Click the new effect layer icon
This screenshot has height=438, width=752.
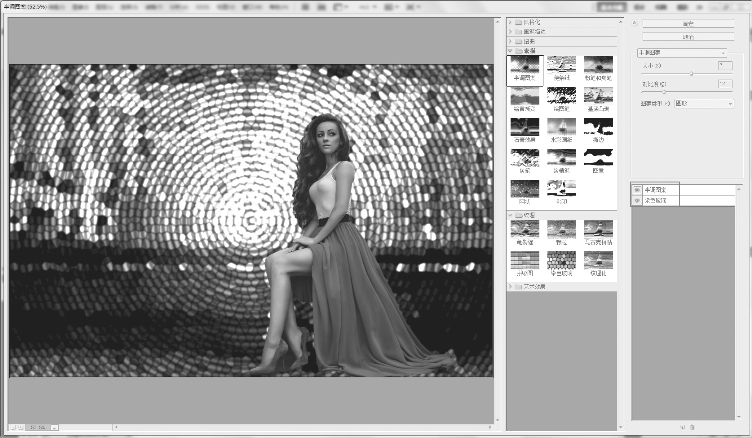(x=681, y=427)
